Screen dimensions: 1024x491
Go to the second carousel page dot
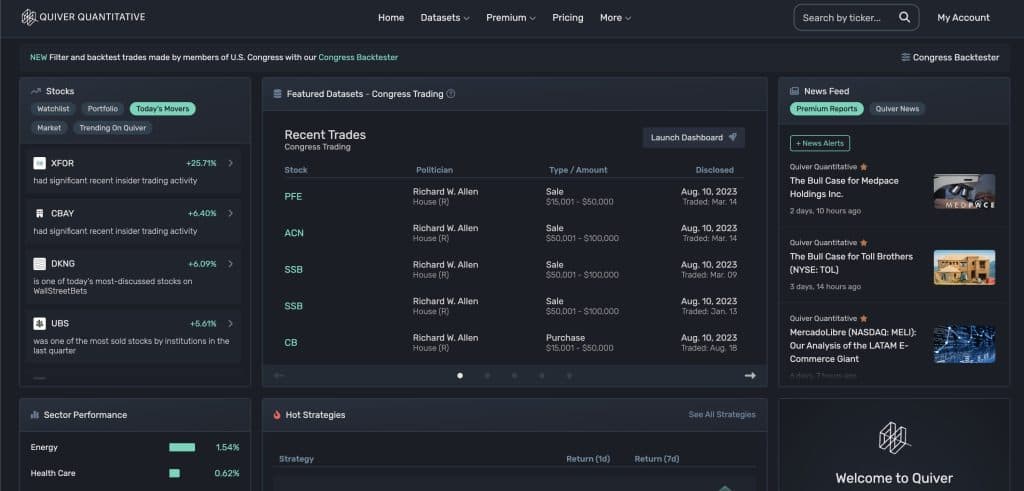coord(487,375)
